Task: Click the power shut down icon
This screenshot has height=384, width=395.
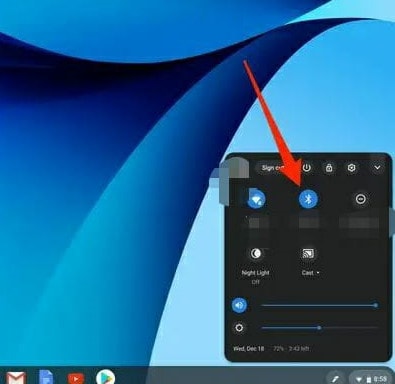Action: [x=306, y=168]
